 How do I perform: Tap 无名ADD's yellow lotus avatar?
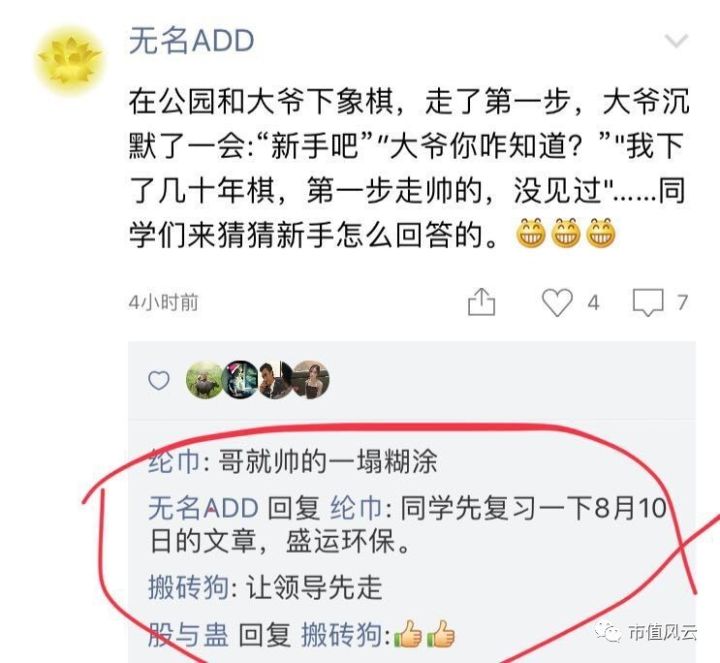[69, 61]
